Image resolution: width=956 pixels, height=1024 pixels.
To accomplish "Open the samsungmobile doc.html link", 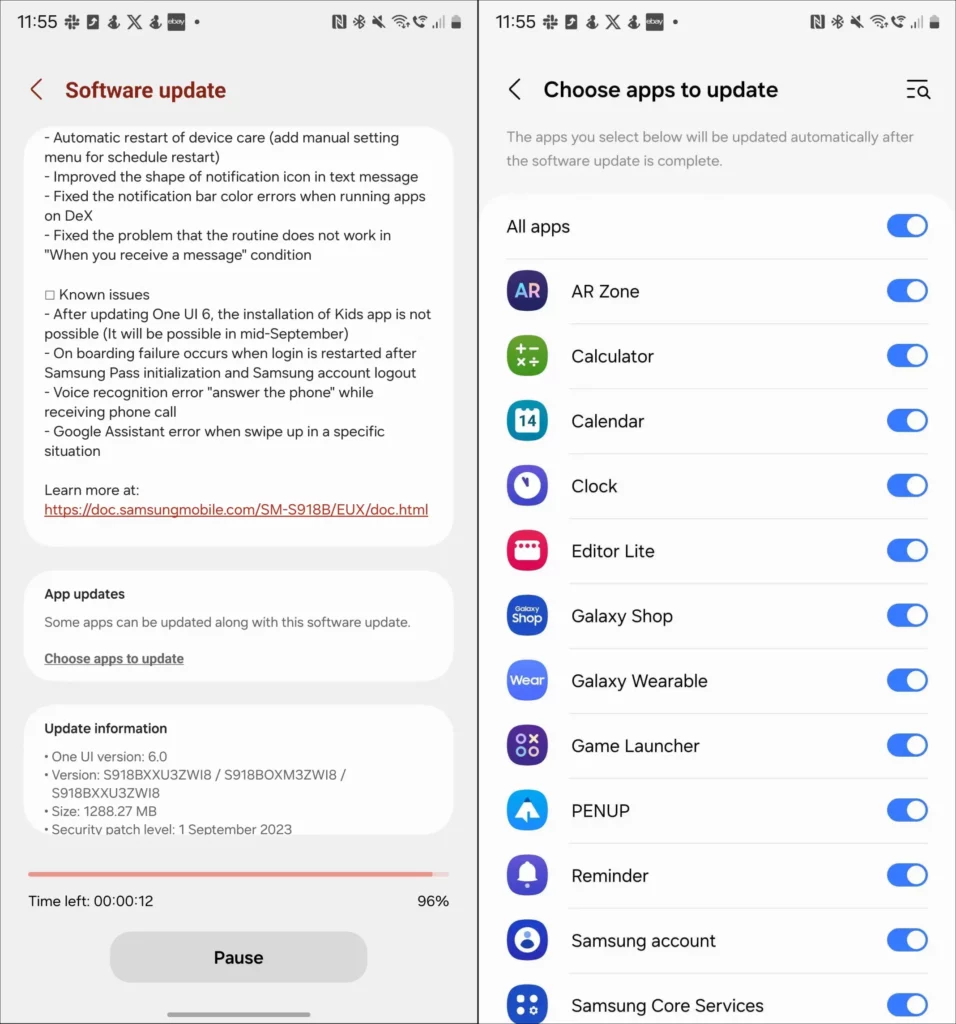I will click(236, 509).
